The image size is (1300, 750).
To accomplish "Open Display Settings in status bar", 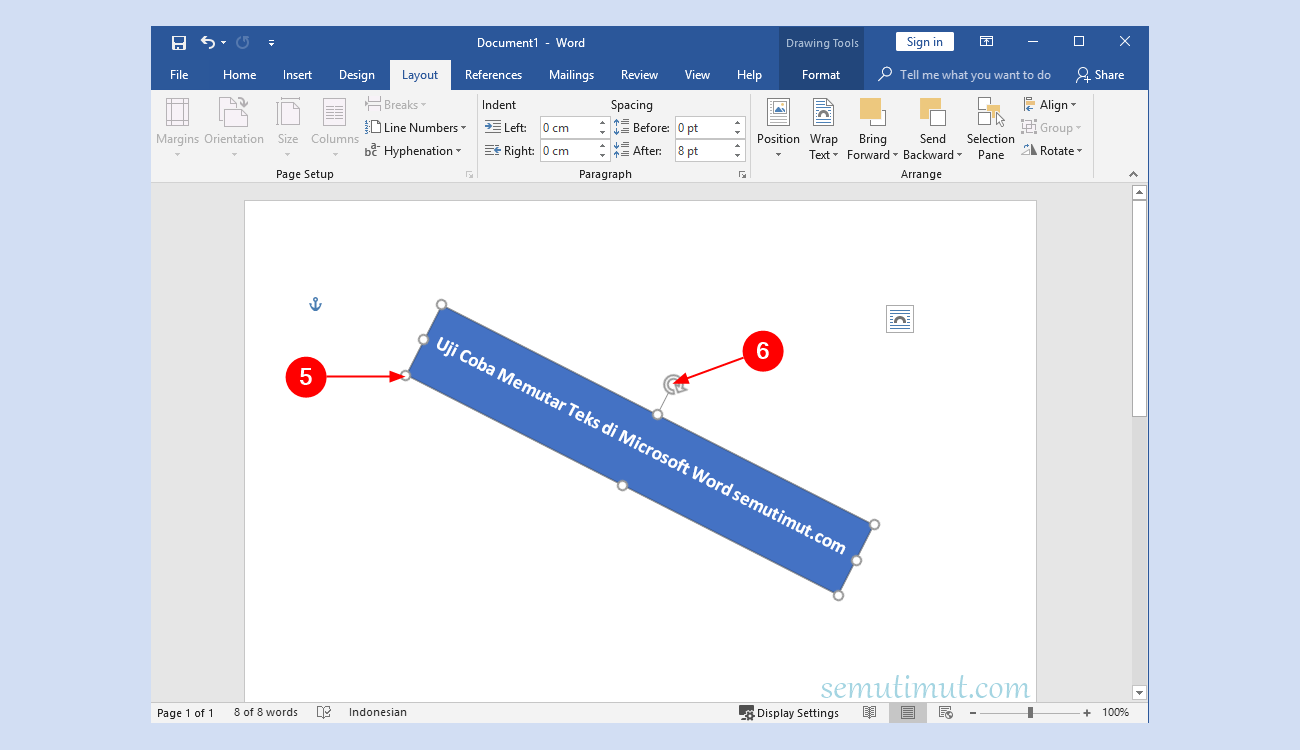I will 789,713.
